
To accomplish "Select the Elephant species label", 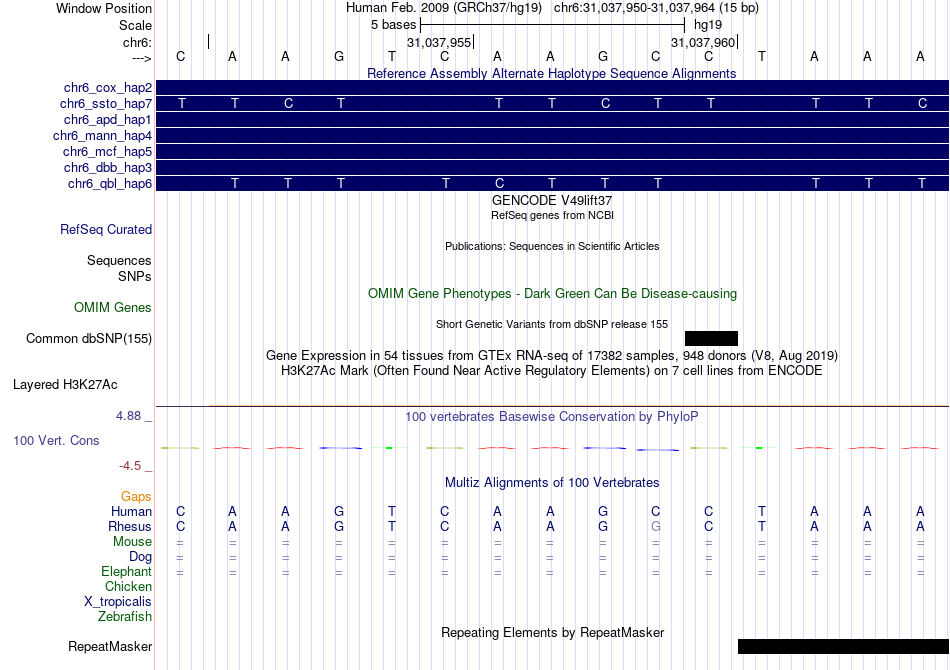I will [x=127, y=572].
